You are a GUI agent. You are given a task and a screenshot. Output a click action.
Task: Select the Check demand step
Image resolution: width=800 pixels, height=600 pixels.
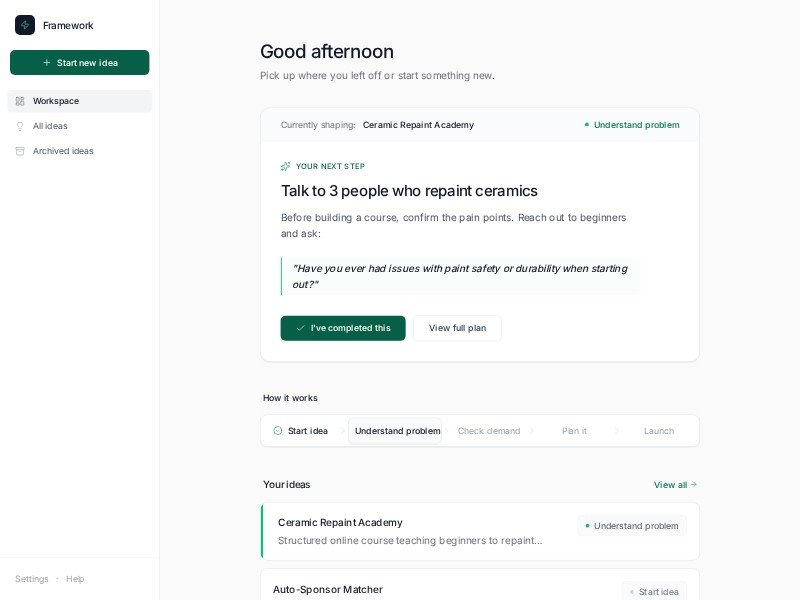tap(488, 431)
